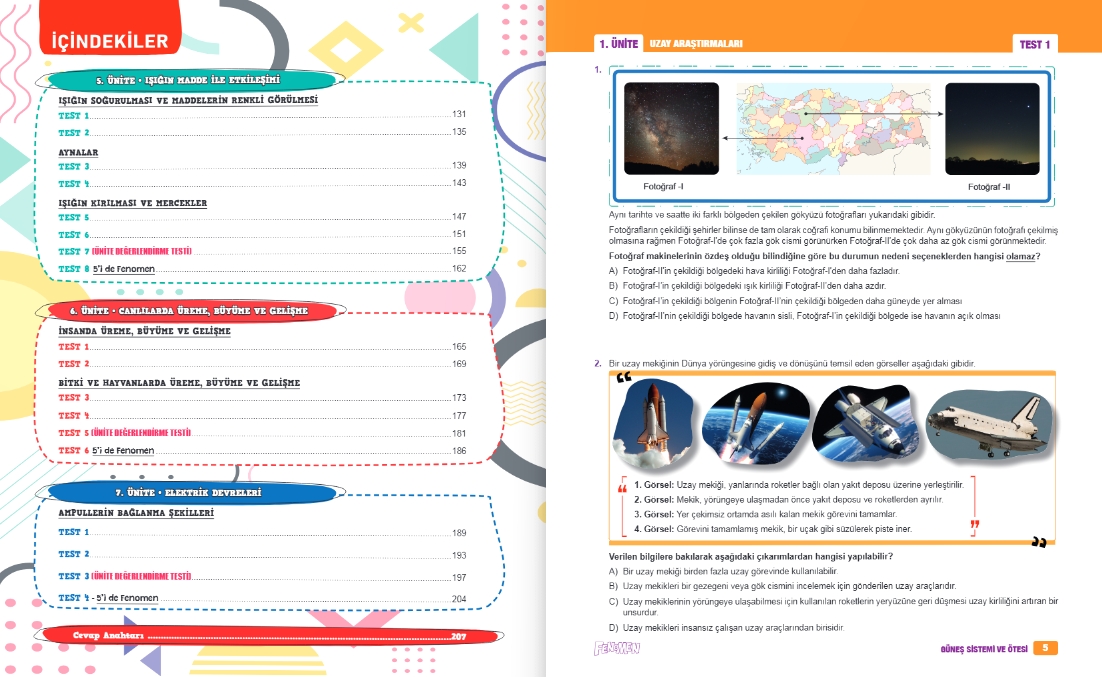Click the AYNALAR section heading
The image size is (1102, 677).
(78, 152)
